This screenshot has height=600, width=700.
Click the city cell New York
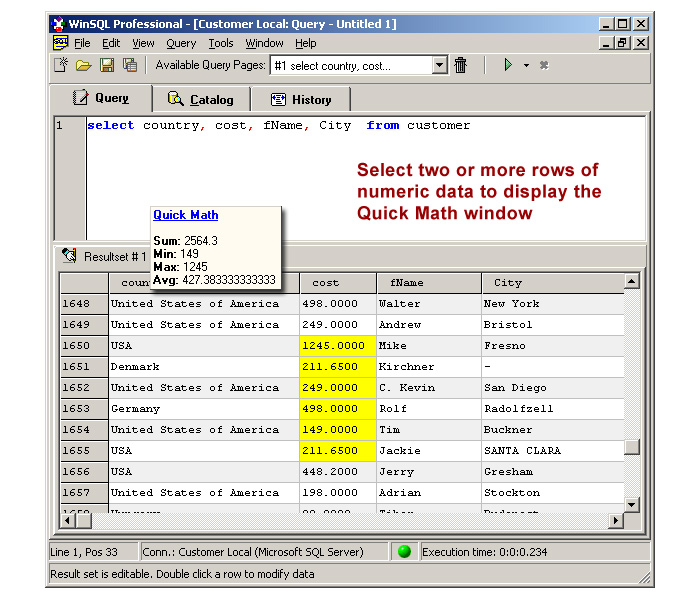tap(553, 304)
